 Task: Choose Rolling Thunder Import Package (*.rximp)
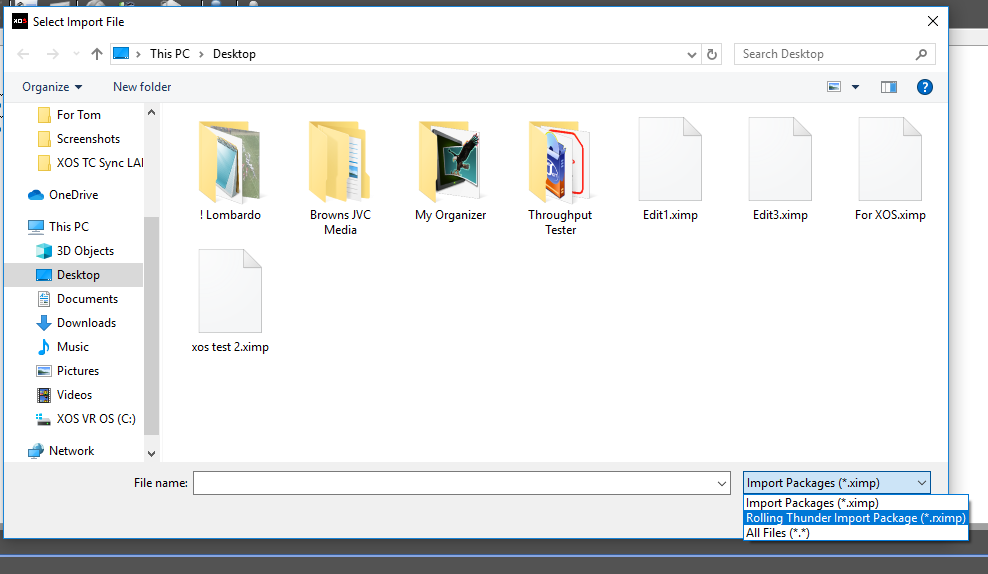click(x=856, y=518)
